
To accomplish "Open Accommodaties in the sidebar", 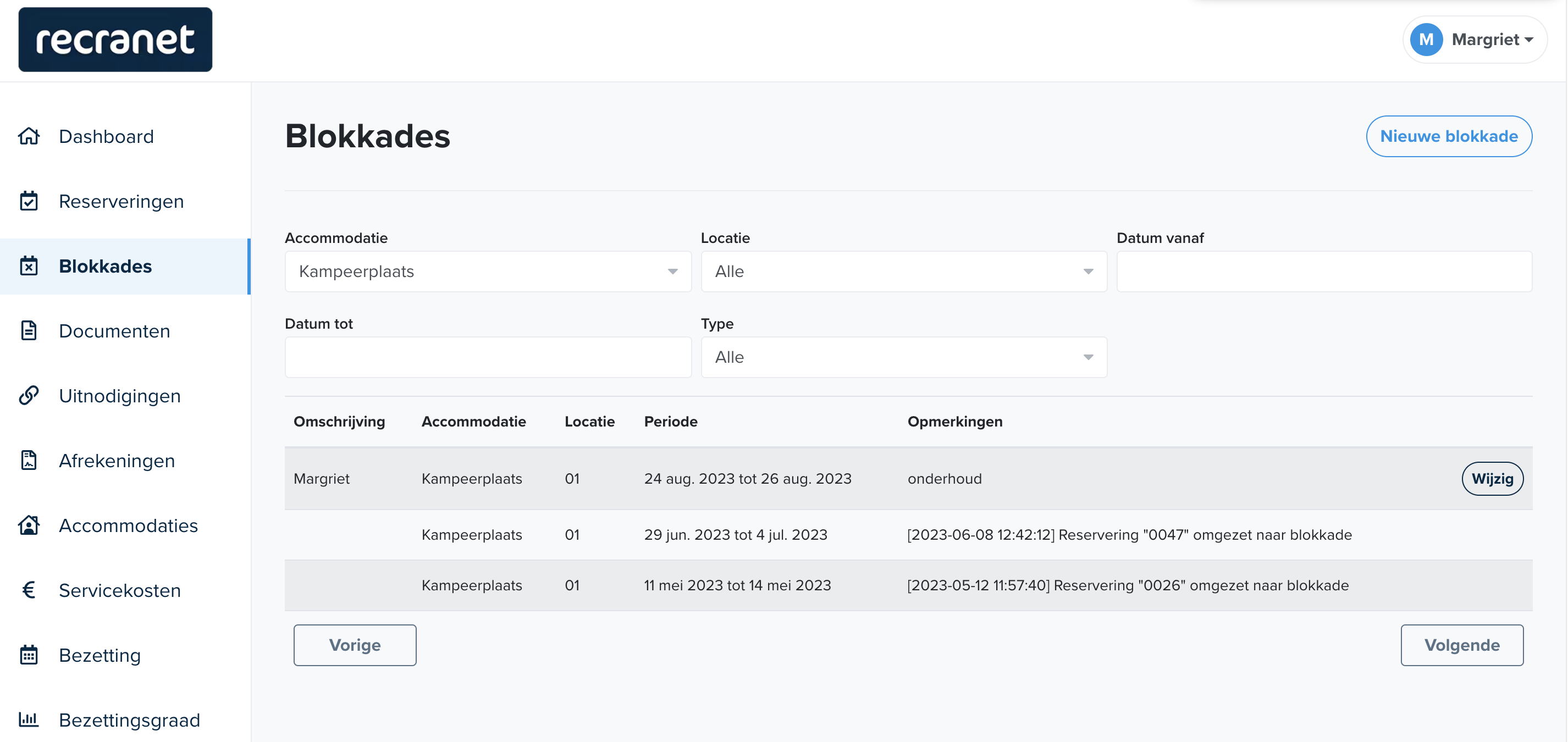I will click(125, 525).
